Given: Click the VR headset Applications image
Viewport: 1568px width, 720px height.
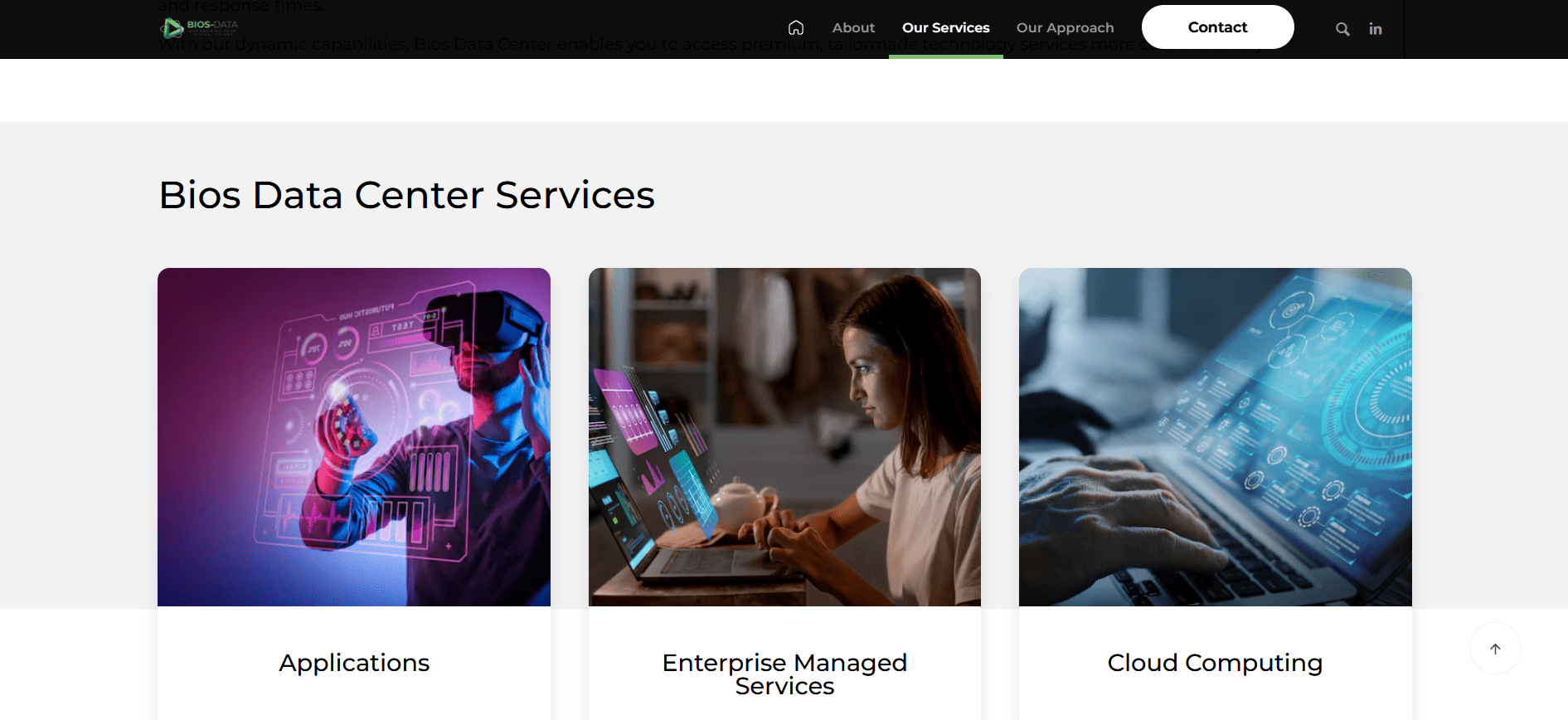Looking at the screenshot, I should tap(354, 437).
